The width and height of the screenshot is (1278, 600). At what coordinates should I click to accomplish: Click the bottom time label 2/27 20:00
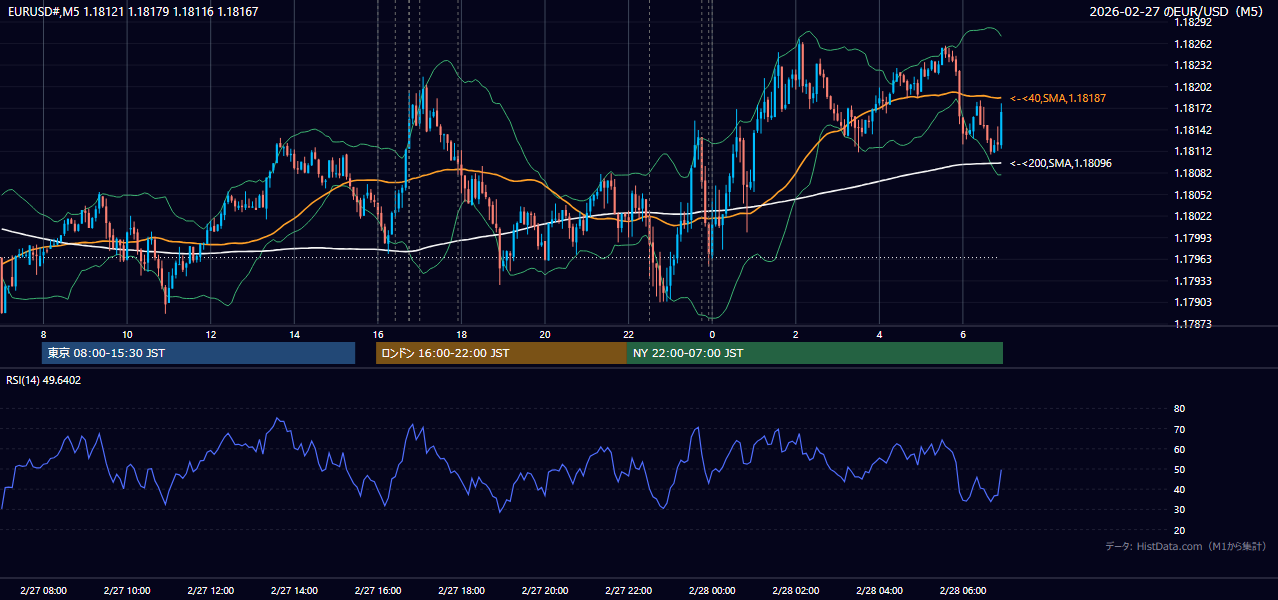coord(545,591)
